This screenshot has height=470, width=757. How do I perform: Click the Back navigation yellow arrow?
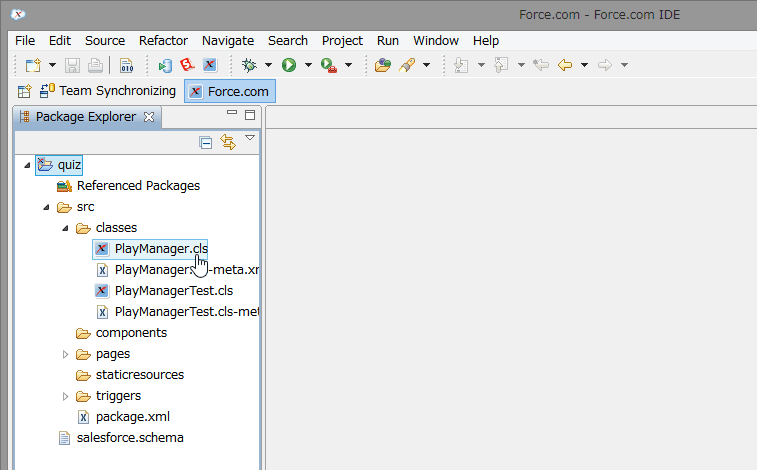click(565, 65)
